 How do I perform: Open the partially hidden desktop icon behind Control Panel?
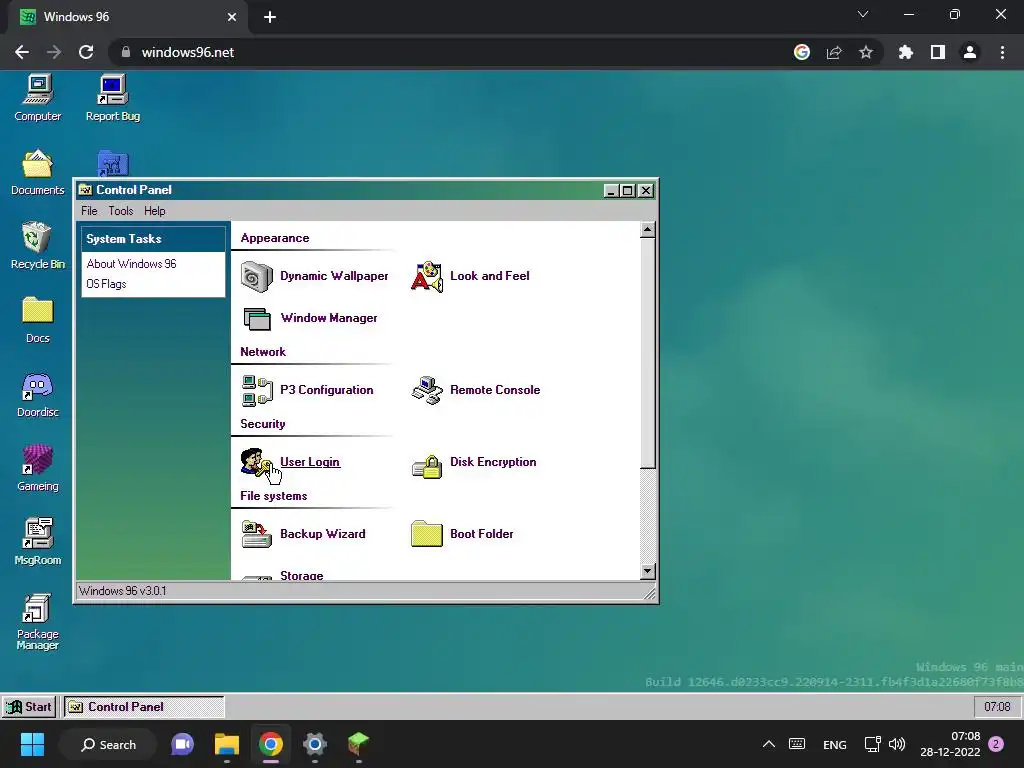click(112, 163)
